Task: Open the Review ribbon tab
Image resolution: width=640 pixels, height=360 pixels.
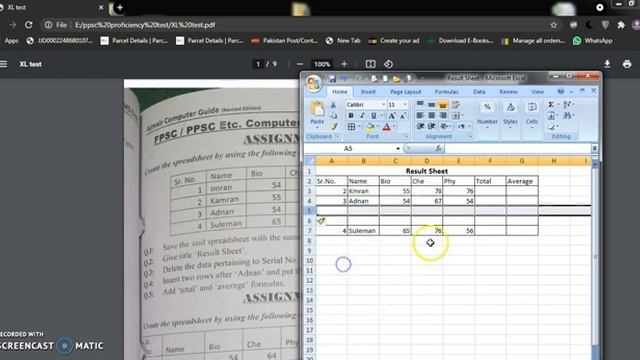Action: click(x=508, y=92)
